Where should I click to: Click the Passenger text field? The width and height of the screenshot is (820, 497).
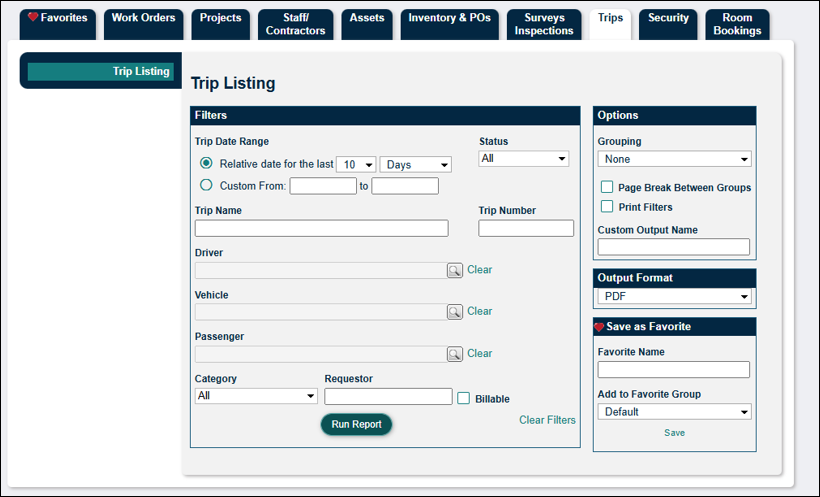point(321,355)
